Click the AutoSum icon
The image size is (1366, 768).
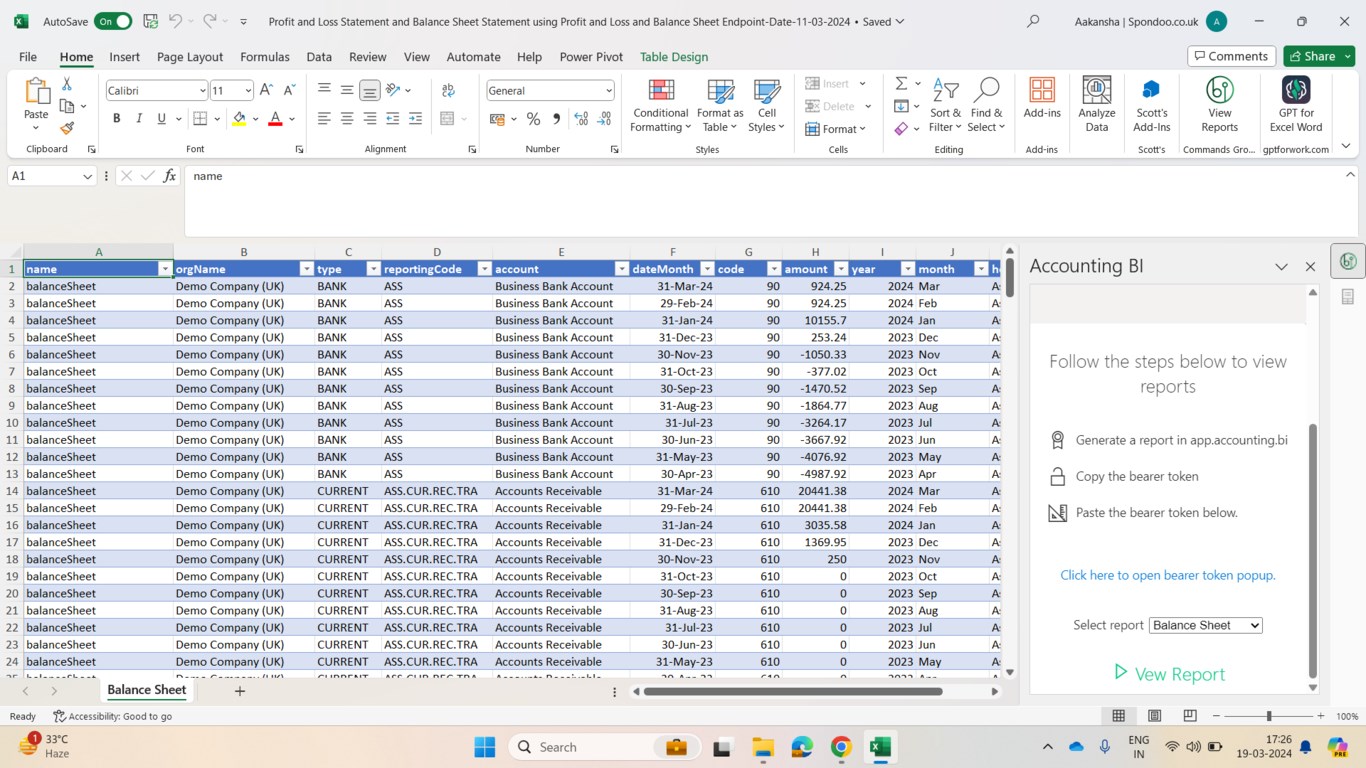click(901, 84)
